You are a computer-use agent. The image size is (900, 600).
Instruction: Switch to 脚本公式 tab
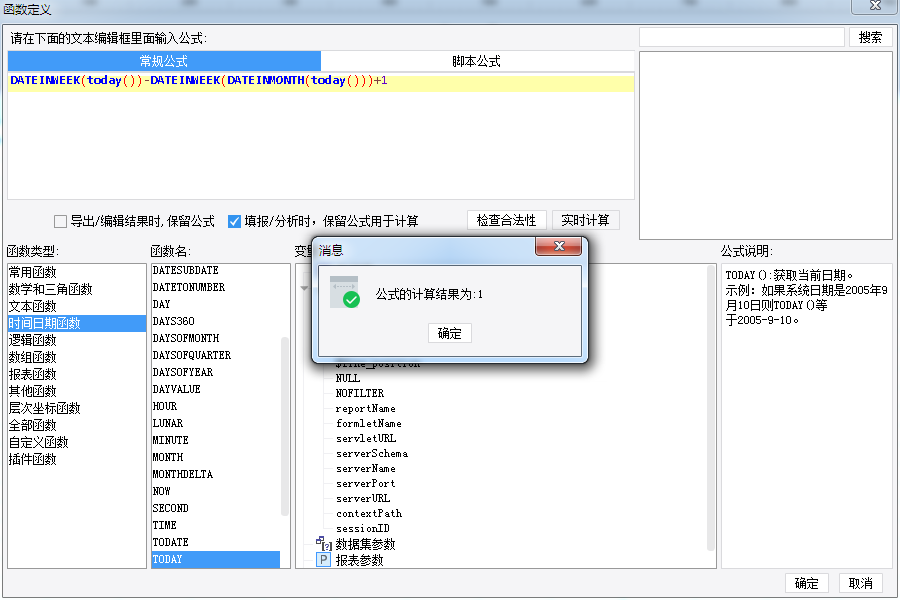tap(476, 61)
